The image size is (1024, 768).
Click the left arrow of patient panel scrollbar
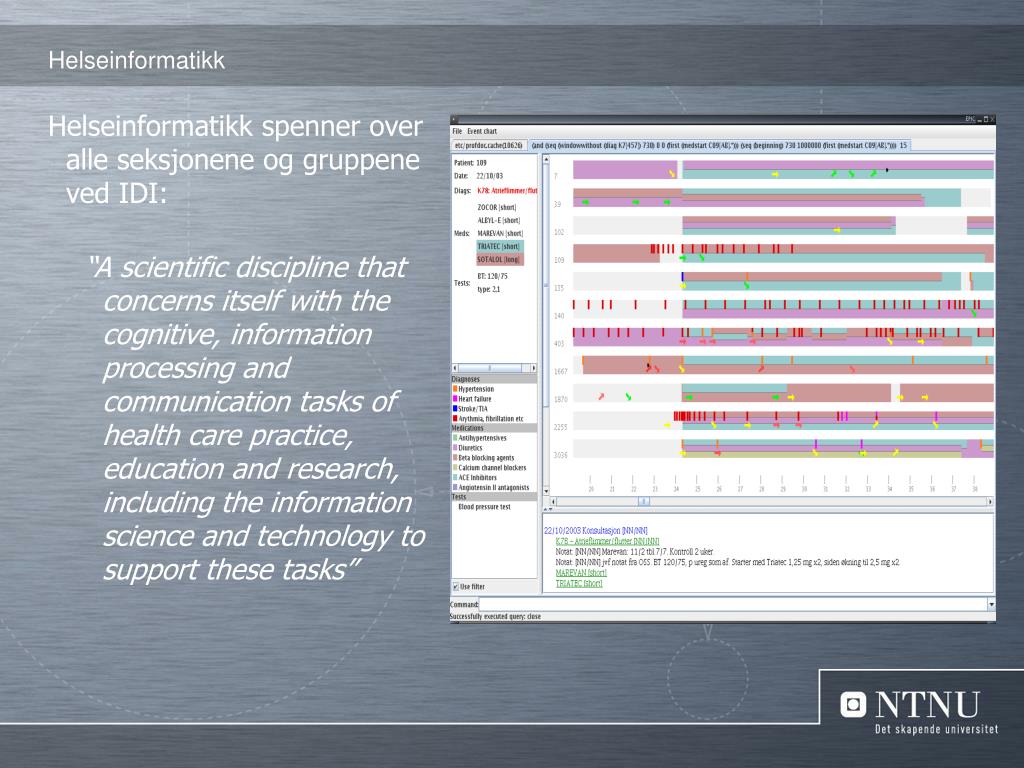point(455,368)
